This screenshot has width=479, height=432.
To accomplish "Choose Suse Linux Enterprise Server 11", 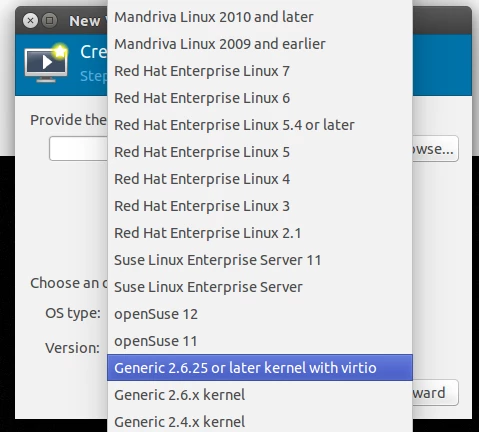I will [x=260, y=260].
